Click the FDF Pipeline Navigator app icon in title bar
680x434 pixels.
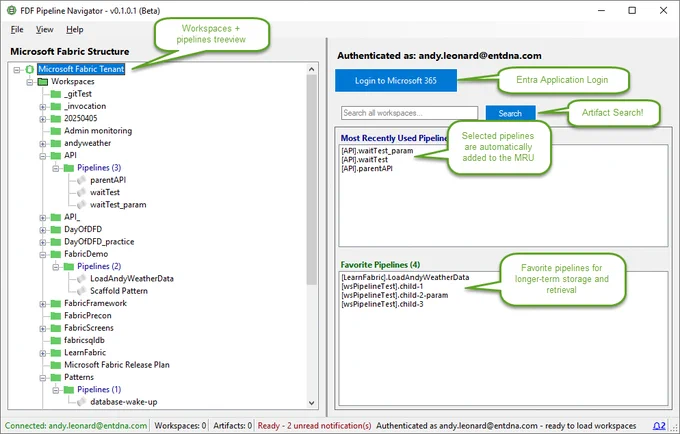(x=12, y=10)
